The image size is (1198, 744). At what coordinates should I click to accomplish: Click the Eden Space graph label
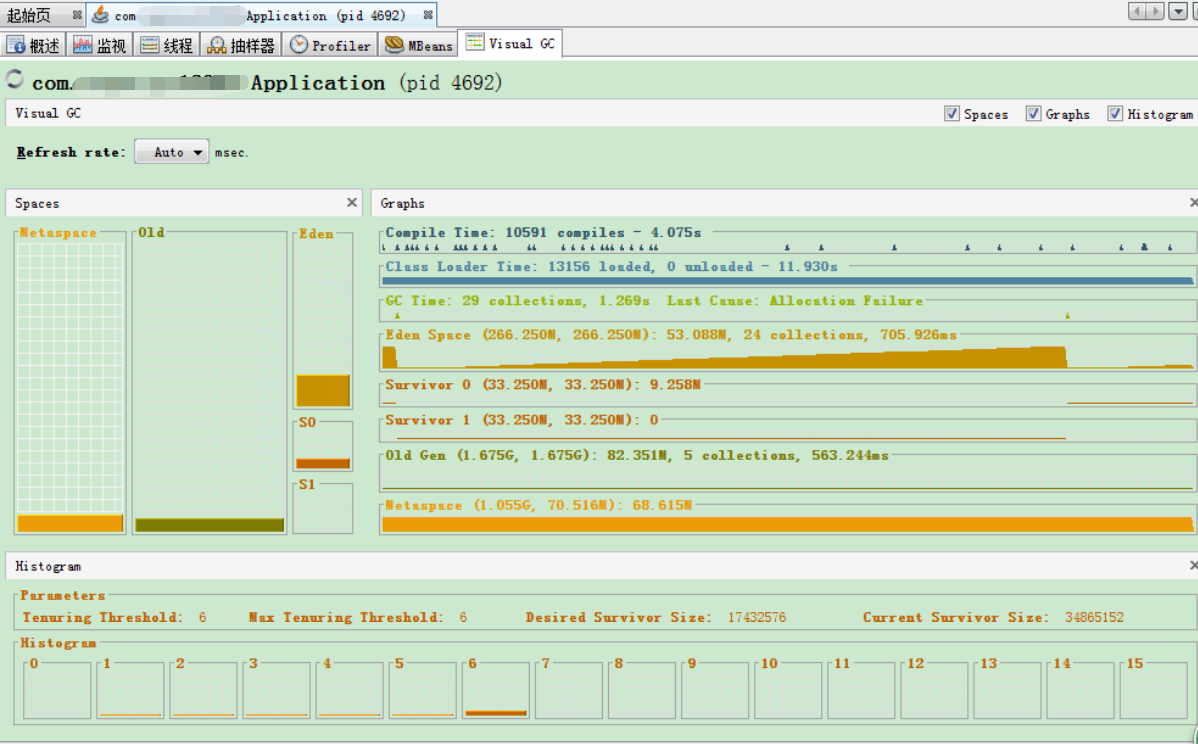click(x=671, y=335)
